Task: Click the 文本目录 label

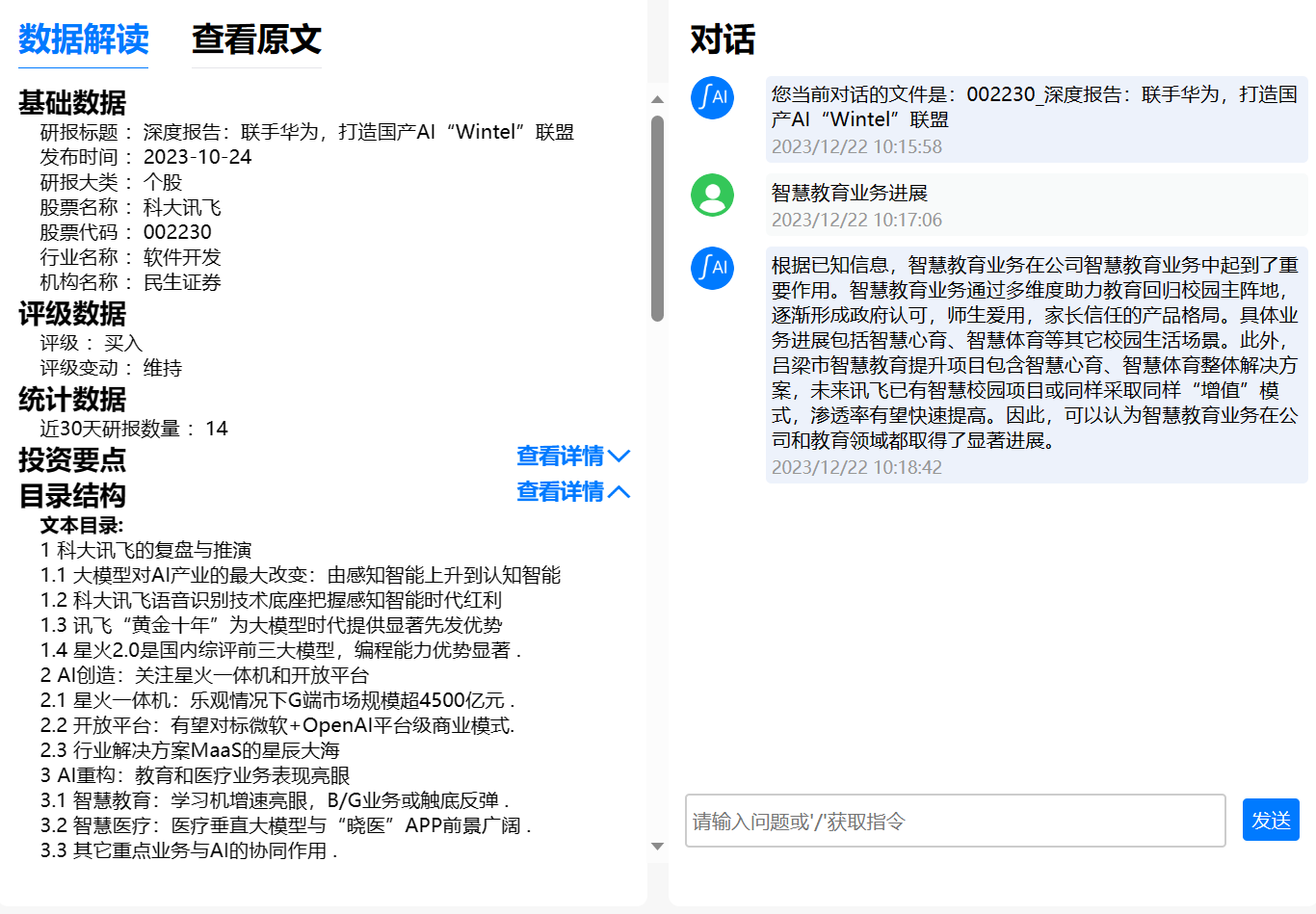Action: click(x=82, y=525)
